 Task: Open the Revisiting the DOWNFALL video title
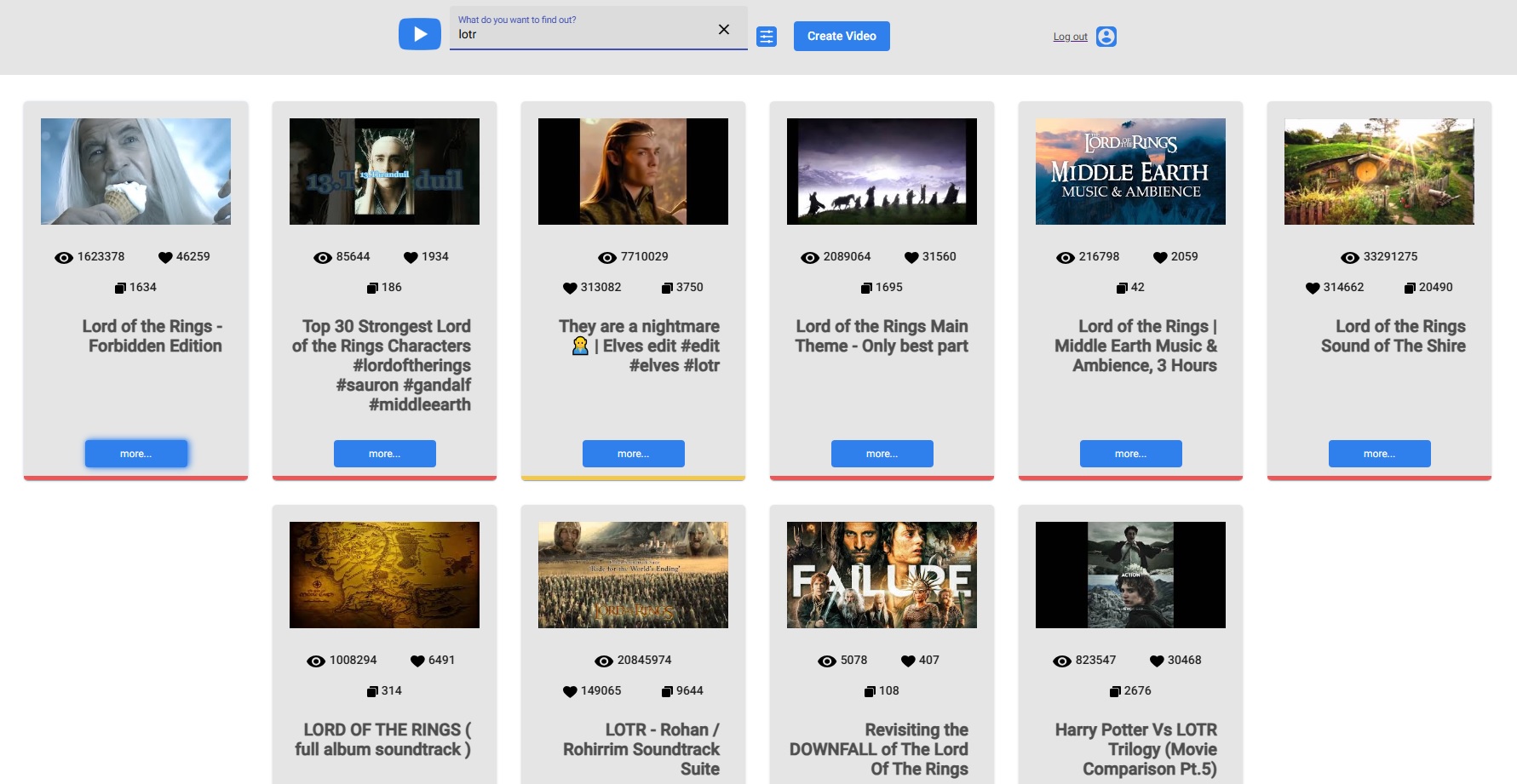pos(882,749)
